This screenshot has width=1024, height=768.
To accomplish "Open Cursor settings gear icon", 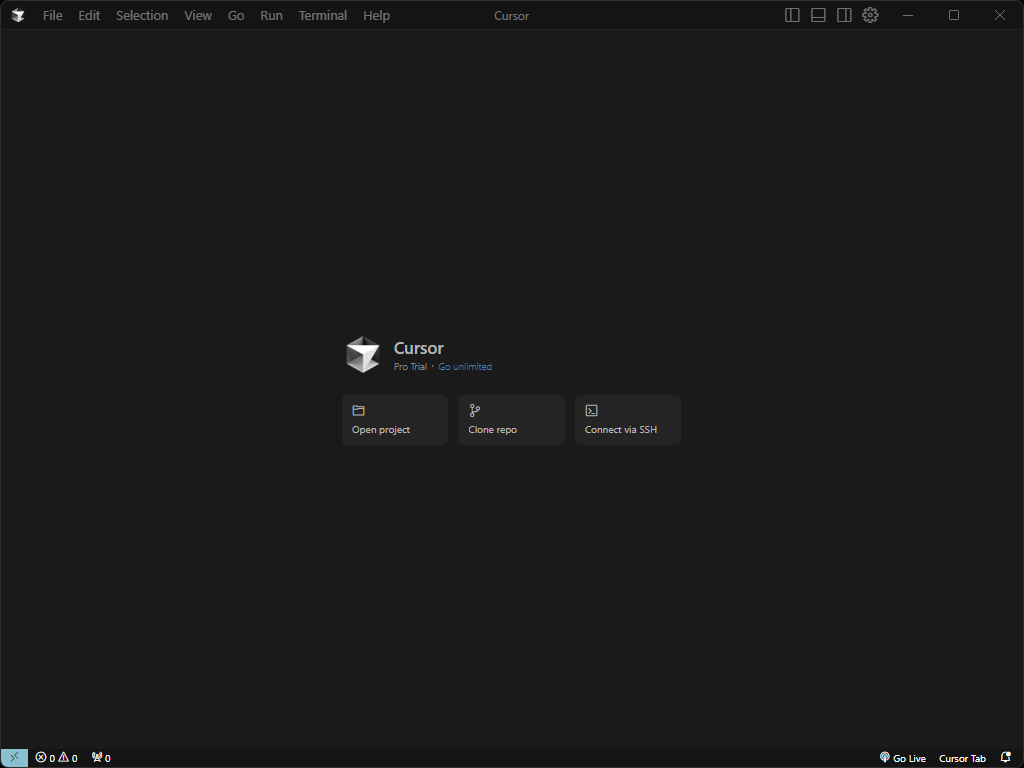I will [870, 15].
